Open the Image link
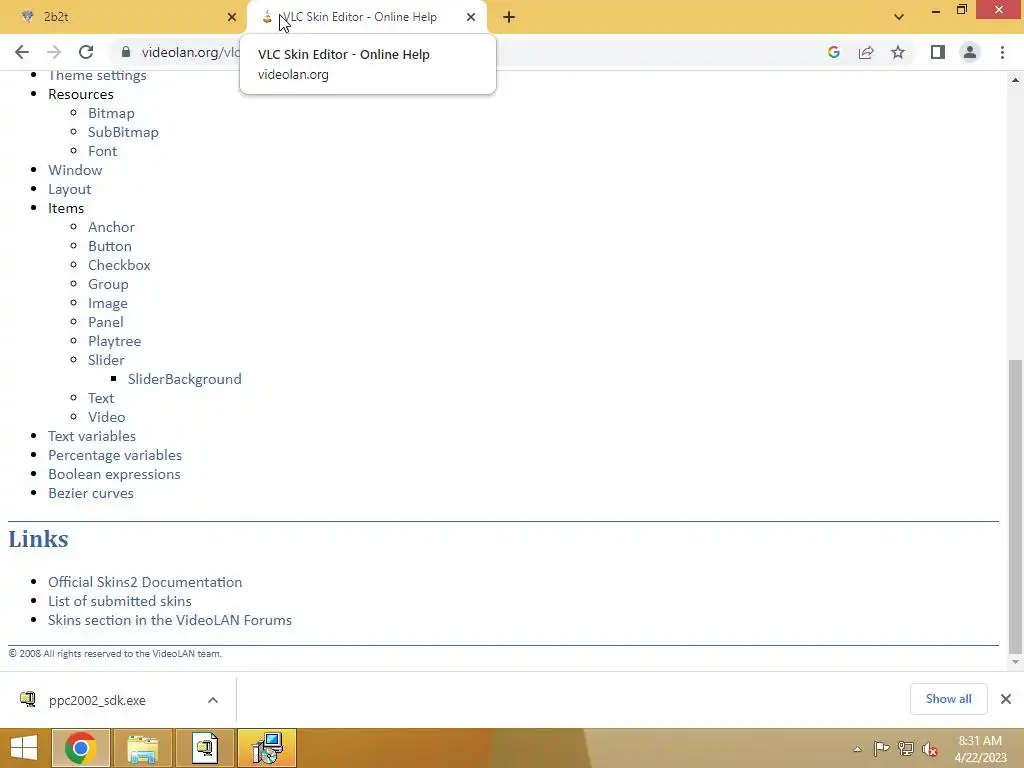Image resolution: width=1024 pixels, height=768 pixels. coord(108,304)
